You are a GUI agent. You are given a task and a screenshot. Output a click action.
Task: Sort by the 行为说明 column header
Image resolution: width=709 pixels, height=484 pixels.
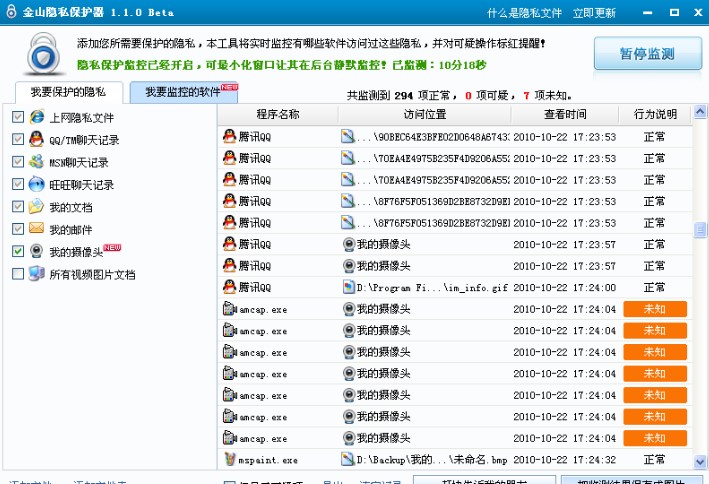pyautogui.click(x=655, y=114)
